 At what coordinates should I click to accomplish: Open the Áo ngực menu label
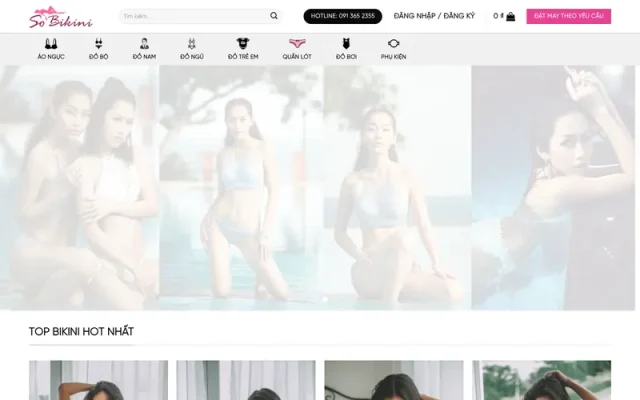pyautogui.click(x=51, y=57)
